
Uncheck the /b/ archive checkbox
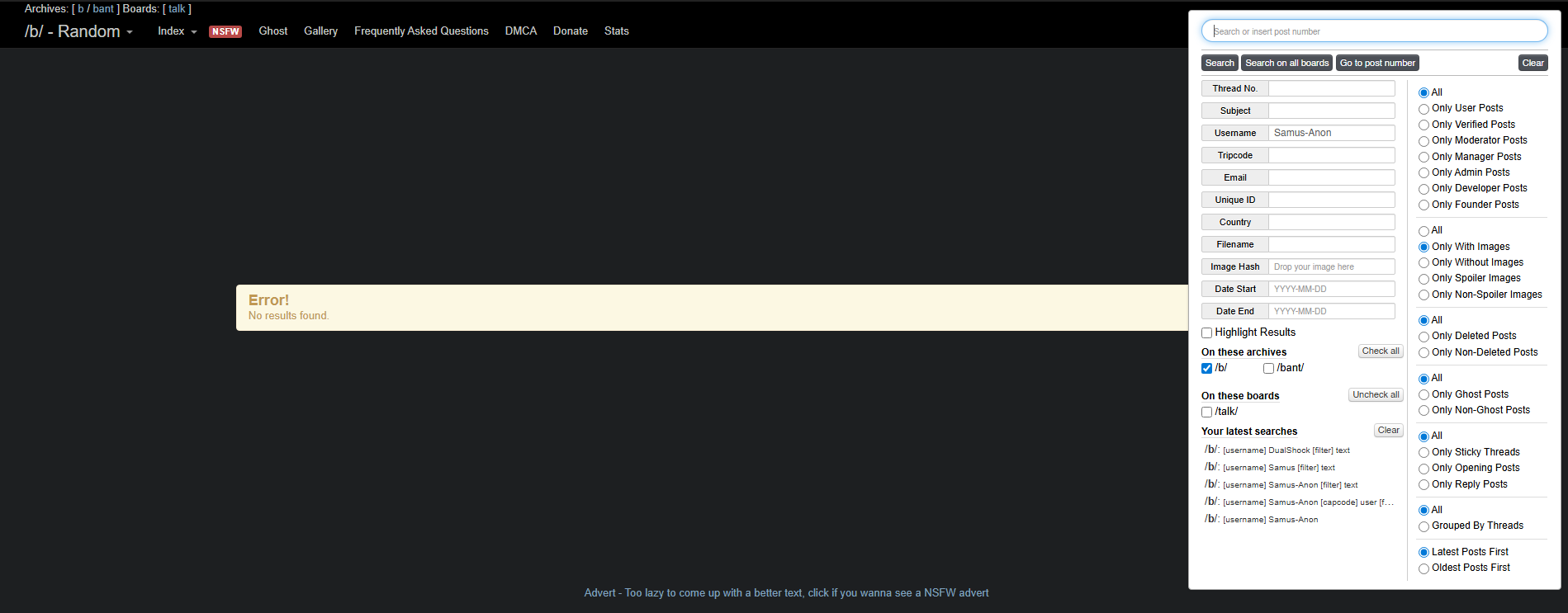(1207, 368)
